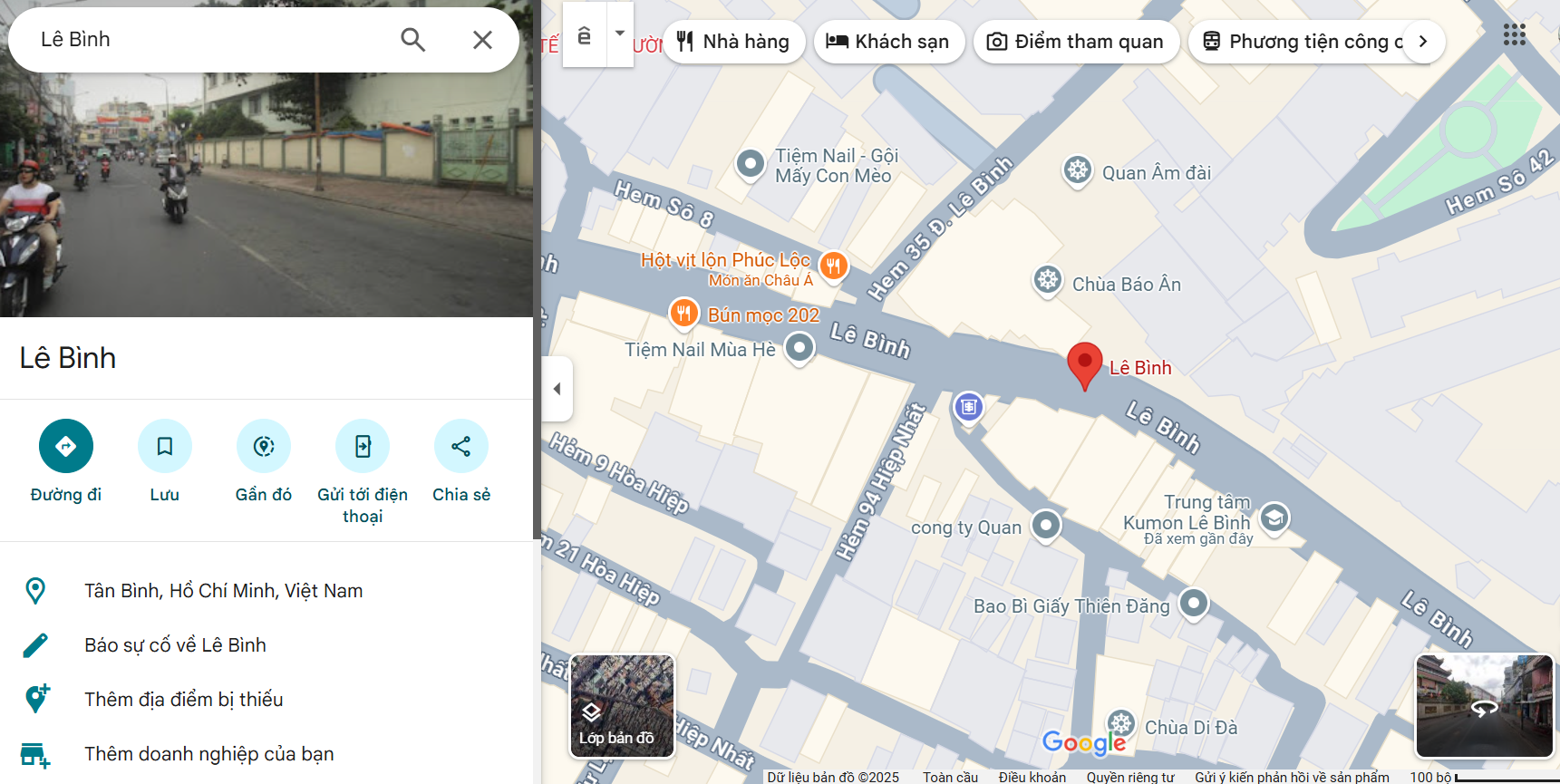Click the Bún mọc 202 restaurant marker
This screenshot has width=1560, height=784.
(x=683, y=314)
